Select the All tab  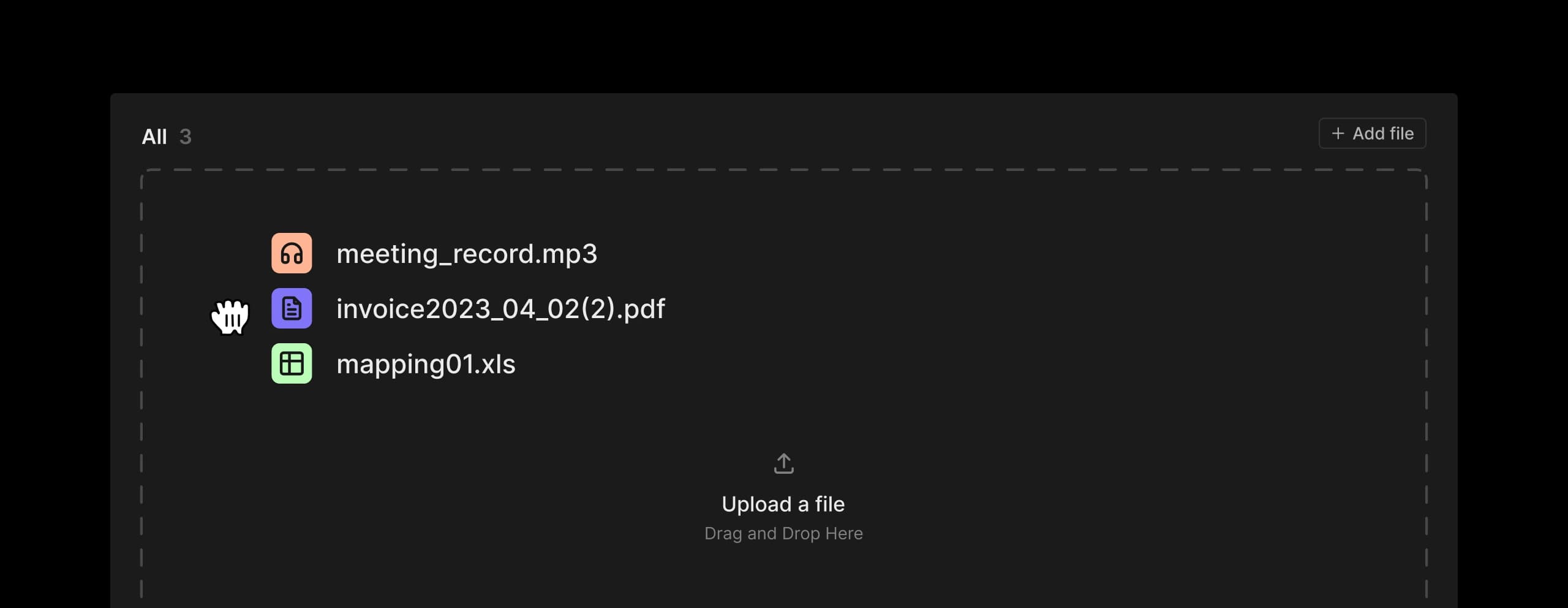click(x=154, y=137)
